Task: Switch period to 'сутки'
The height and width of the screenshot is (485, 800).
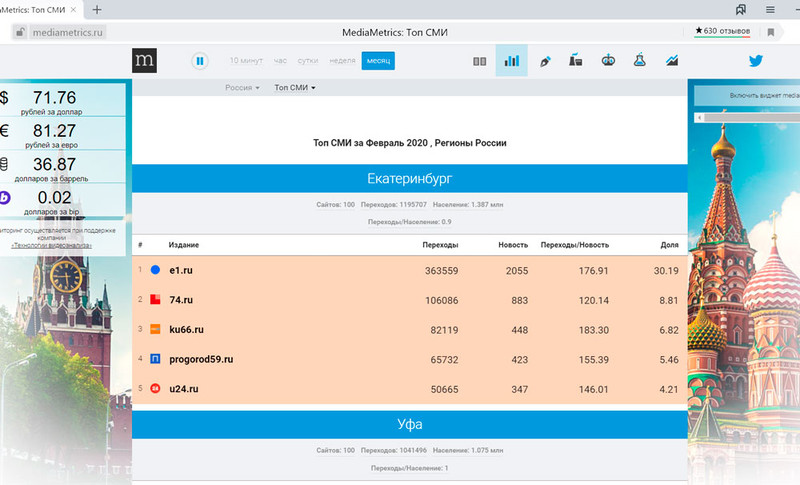Action: tap(310, 61)
